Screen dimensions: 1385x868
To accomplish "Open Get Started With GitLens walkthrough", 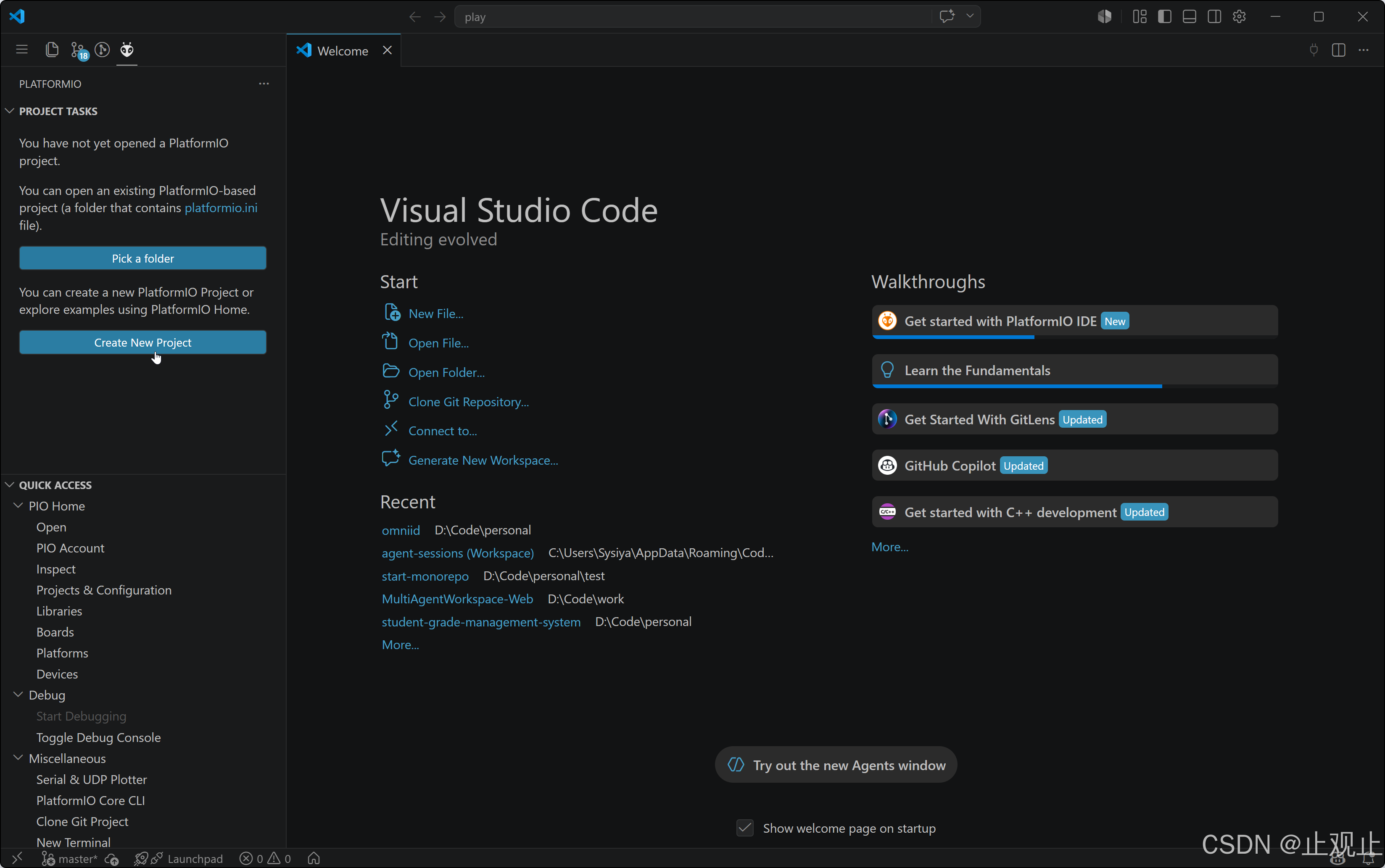I will 1075,420.
